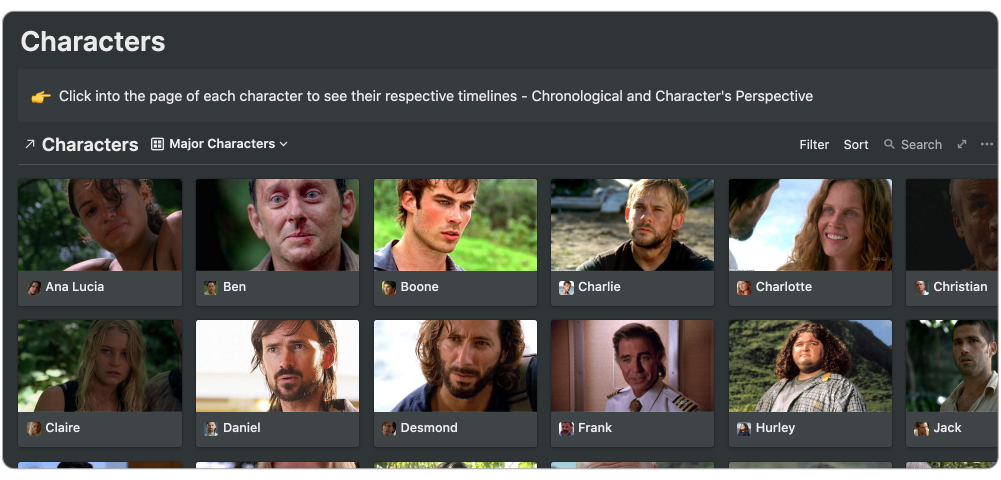Open the Daniel character title
The height and width of the screenshot is (480, 1001).
pyautogui.click(x=241, y=428)
